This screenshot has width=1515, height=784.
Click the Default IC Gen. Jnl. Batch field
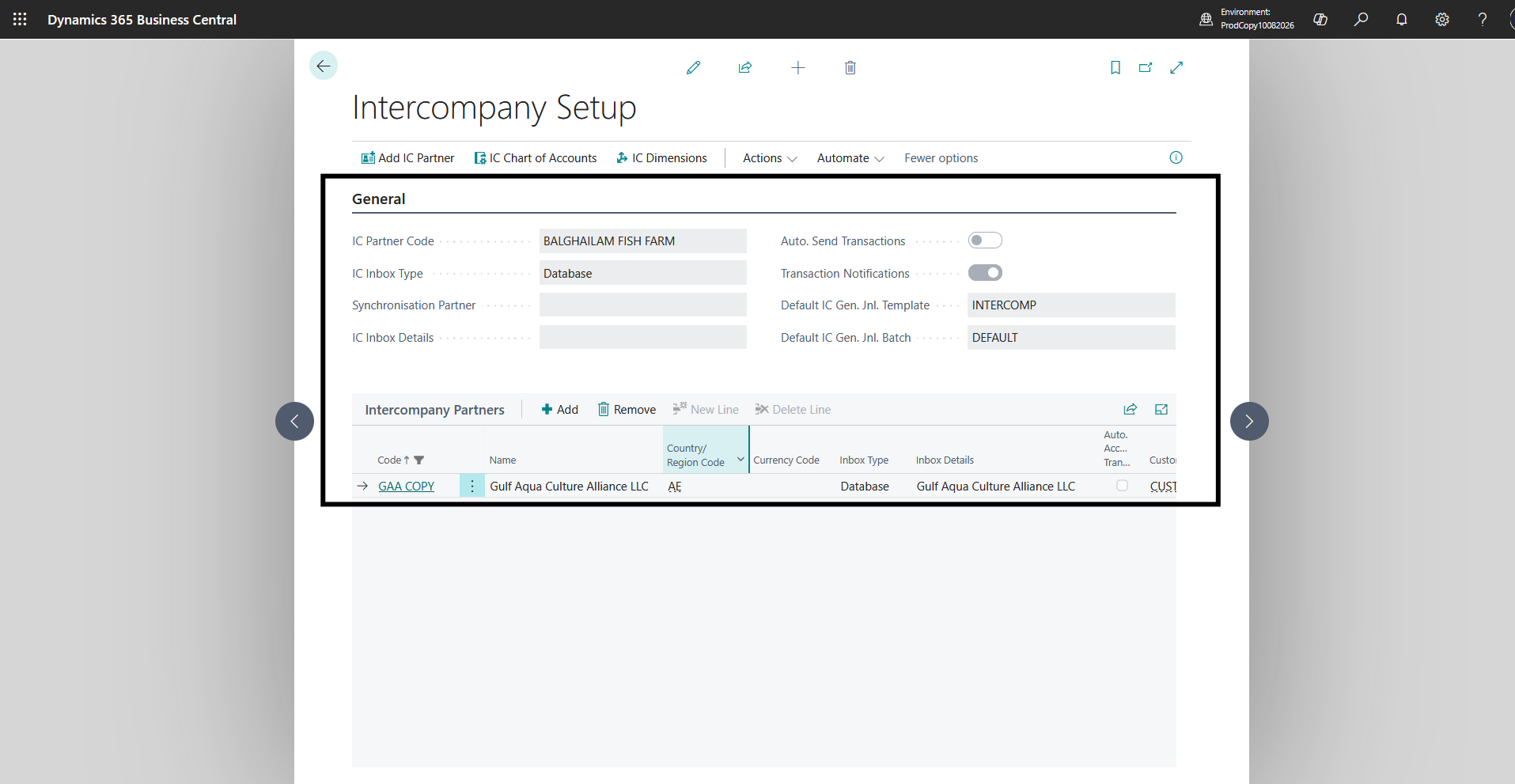coord(1071,338)
